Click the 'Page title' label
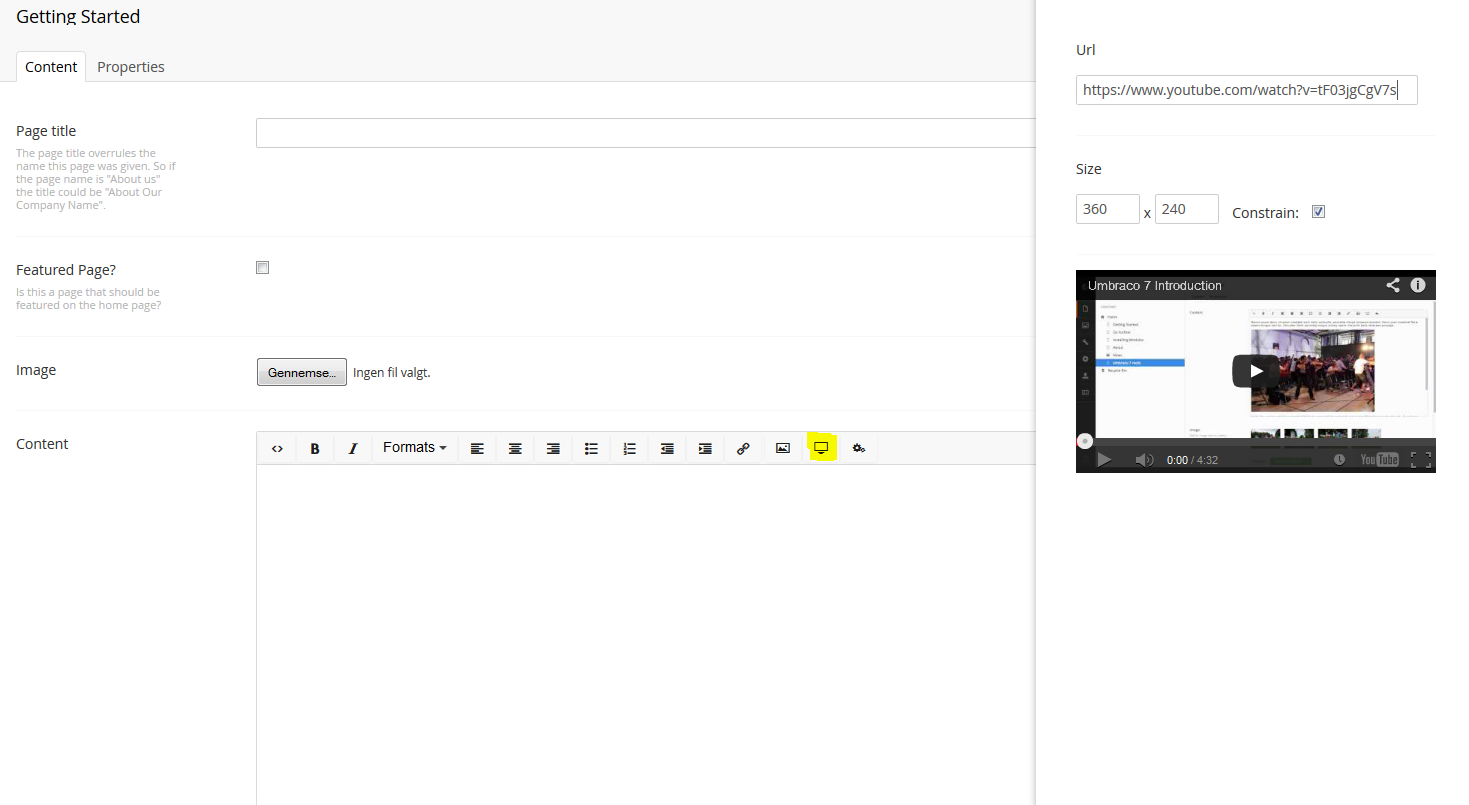 click(46, 131)
